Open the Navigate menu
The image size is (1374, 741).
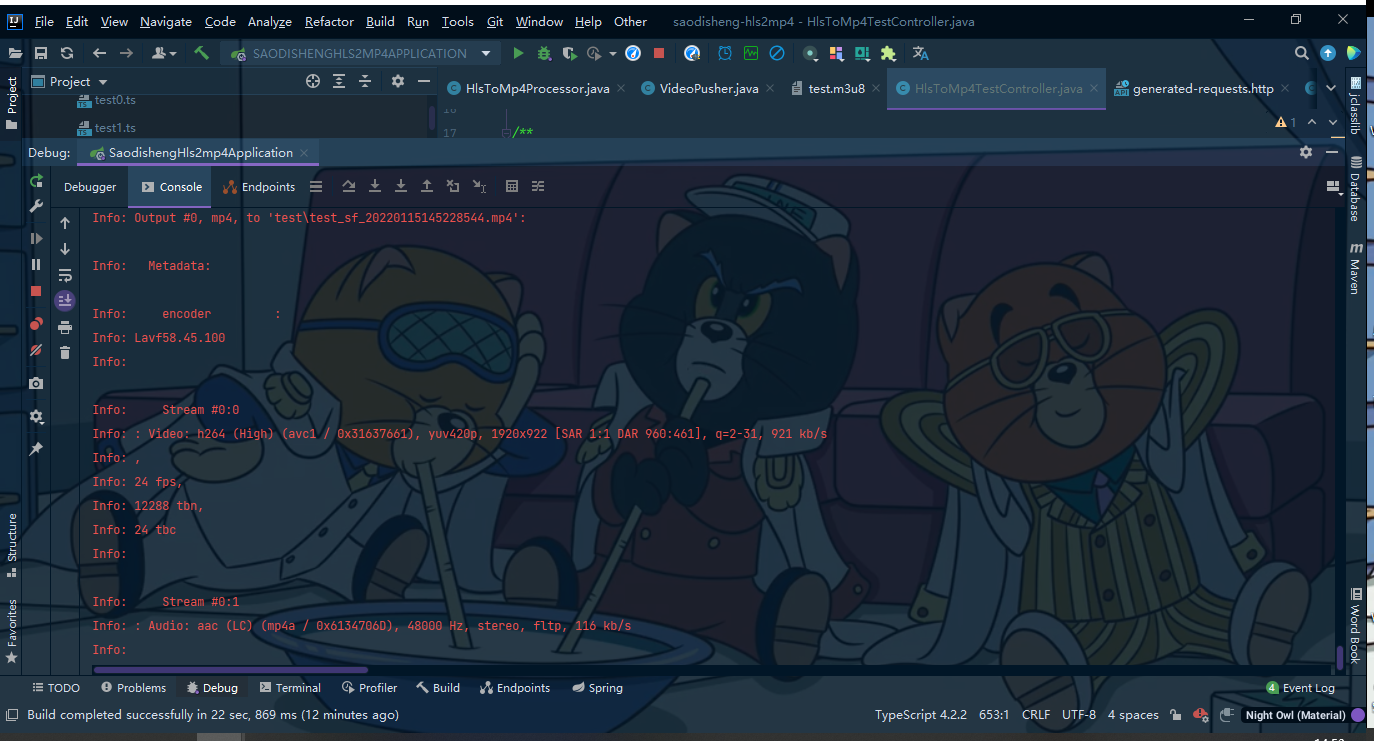166,21
